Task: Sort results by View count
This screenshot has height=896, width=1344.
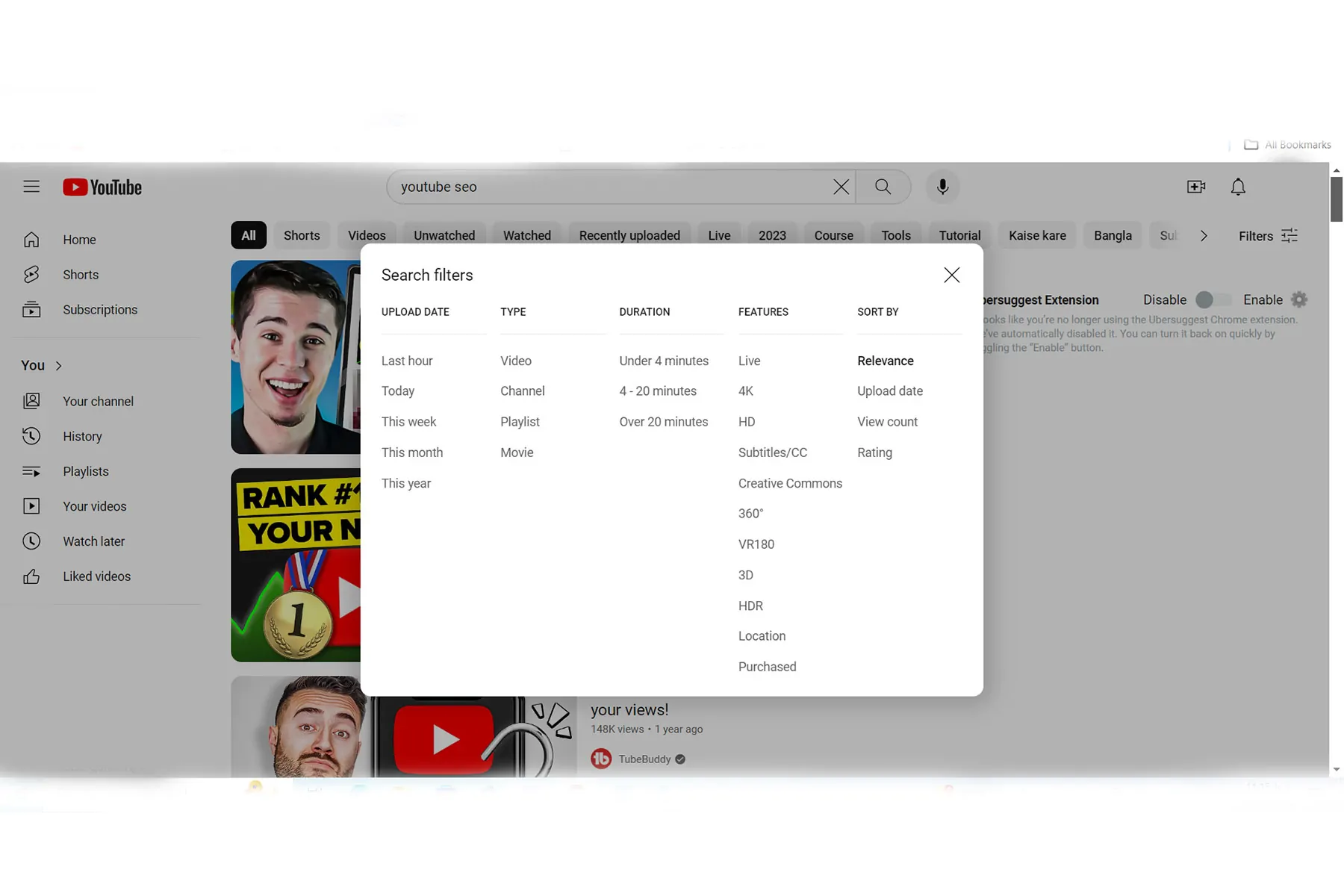Action: [x=887, y=422]
